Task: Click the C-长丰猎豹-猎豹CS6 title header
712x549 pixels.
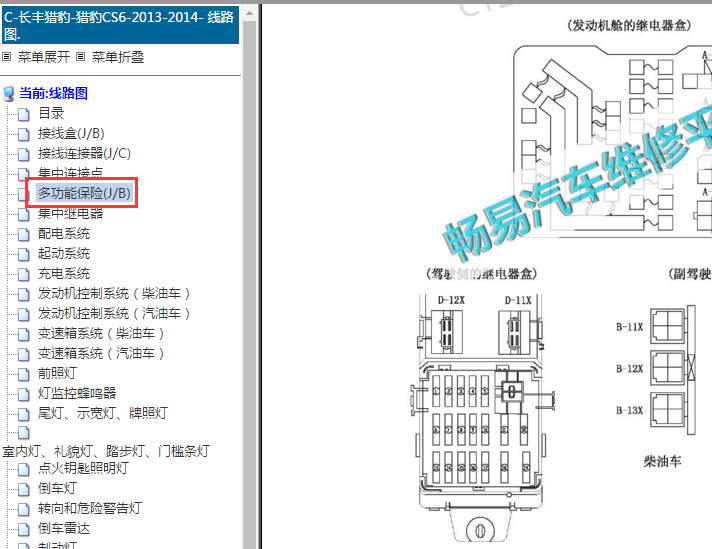Action: coord(120,25)
